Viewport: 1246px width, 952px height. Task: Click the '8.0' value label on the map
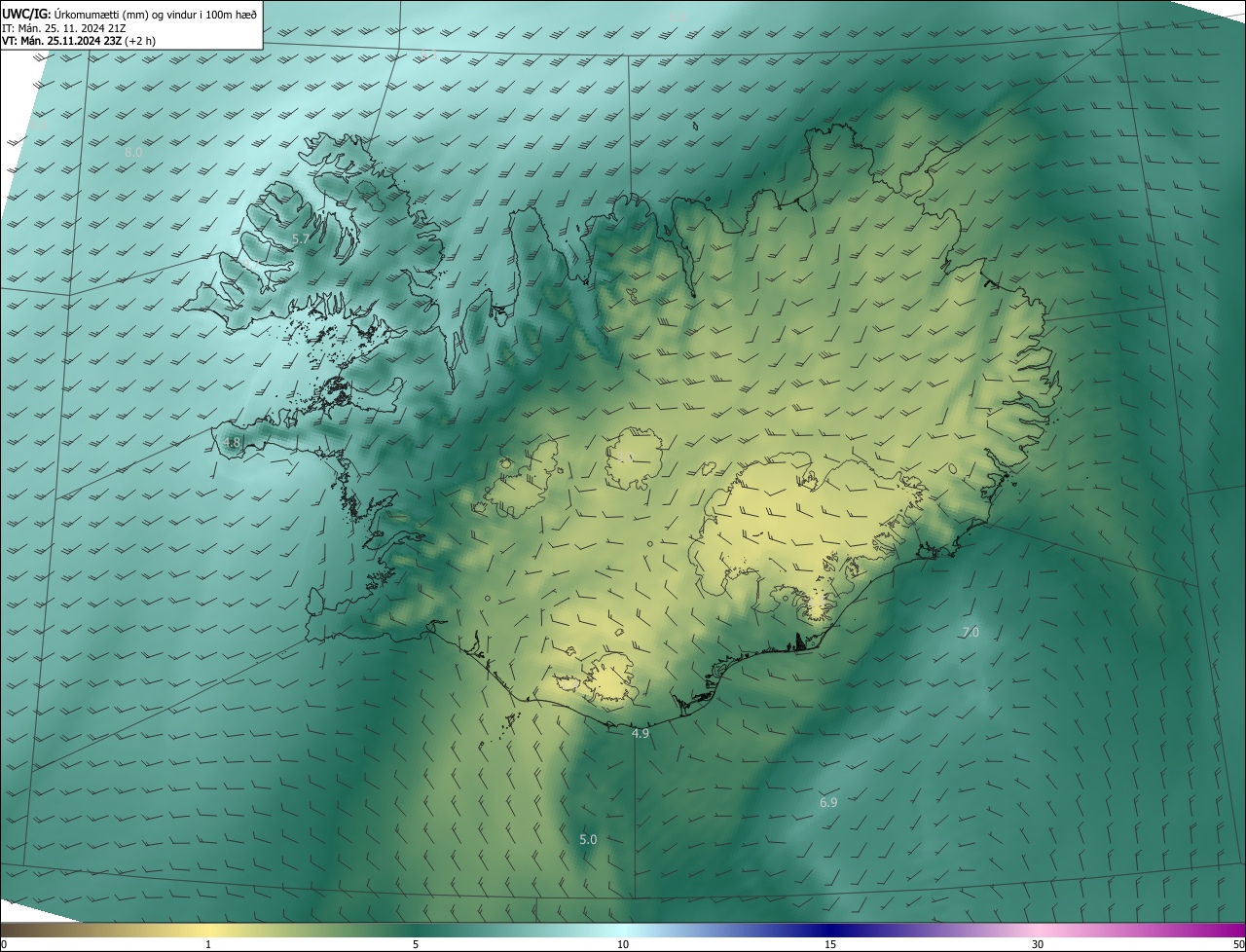tap(133, 153)
